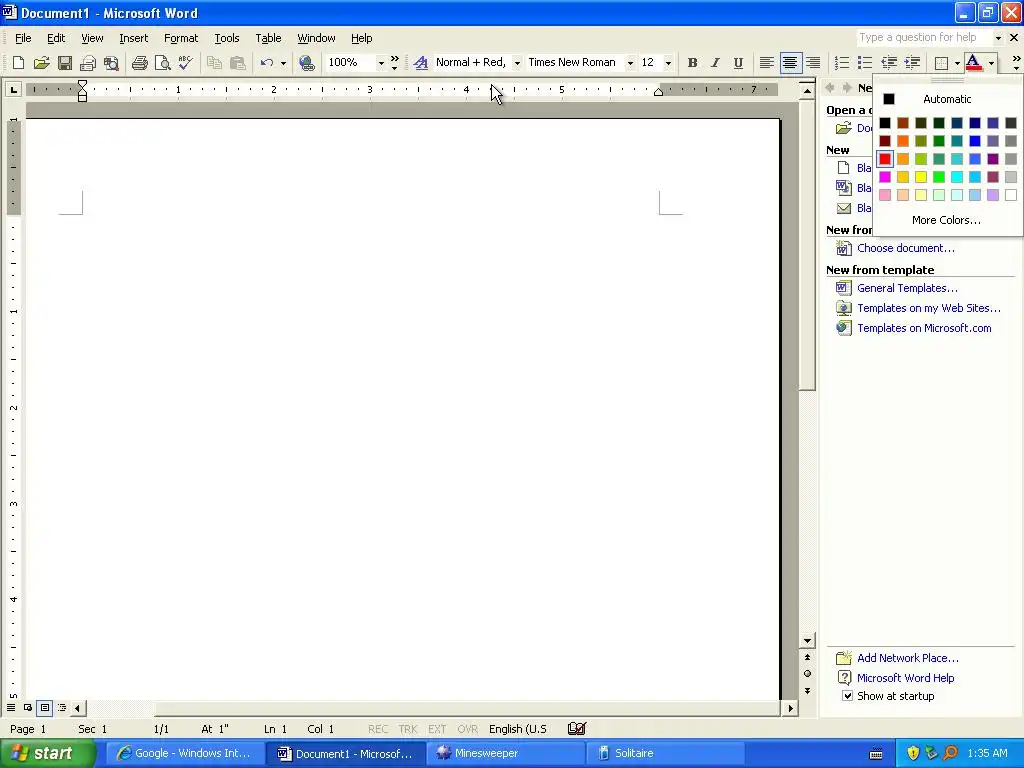Open General Templates link
The image size is (1024, 768).
[x=907, y=288]
